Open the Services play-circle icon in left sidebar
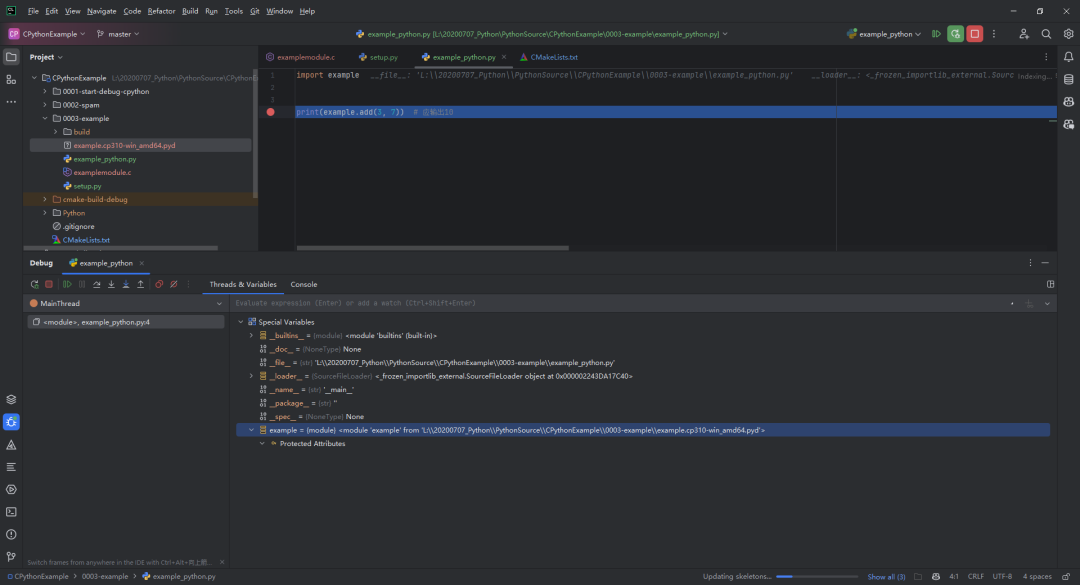This screenshot has height=585, width=1080. click(11, 490)
